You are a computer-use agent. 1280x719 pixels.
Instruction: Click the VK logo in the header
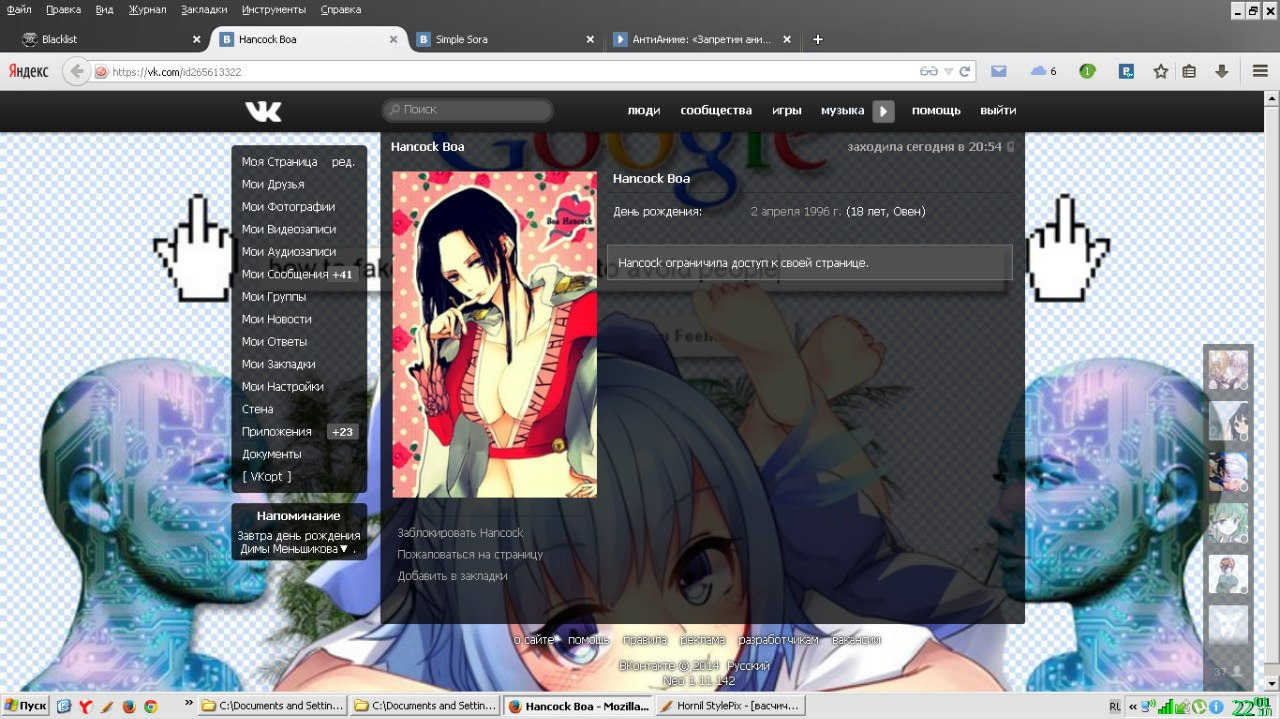263,111
